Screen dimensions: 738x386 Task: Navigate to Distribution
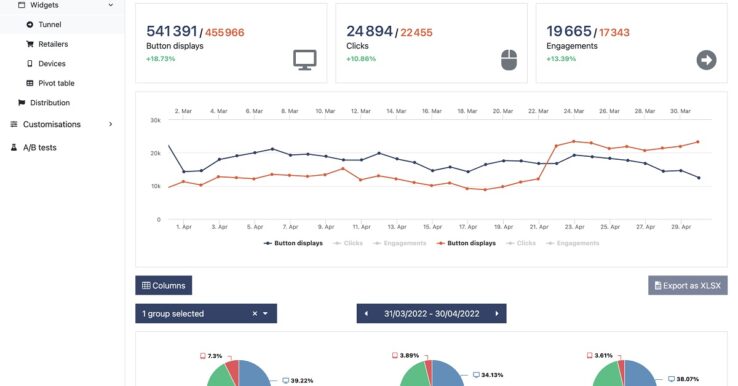50,103
